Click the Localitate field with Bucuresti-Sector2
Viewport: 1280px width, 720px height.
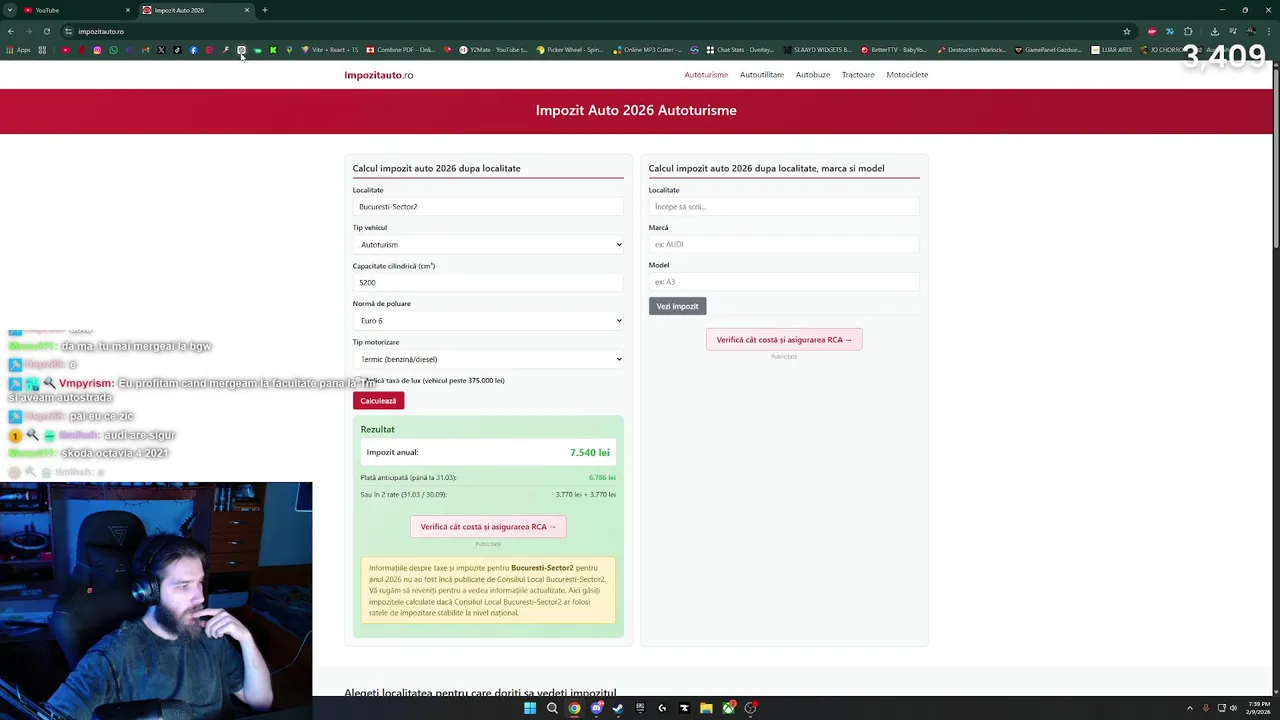pyautogui.click(x=488, y=207)
